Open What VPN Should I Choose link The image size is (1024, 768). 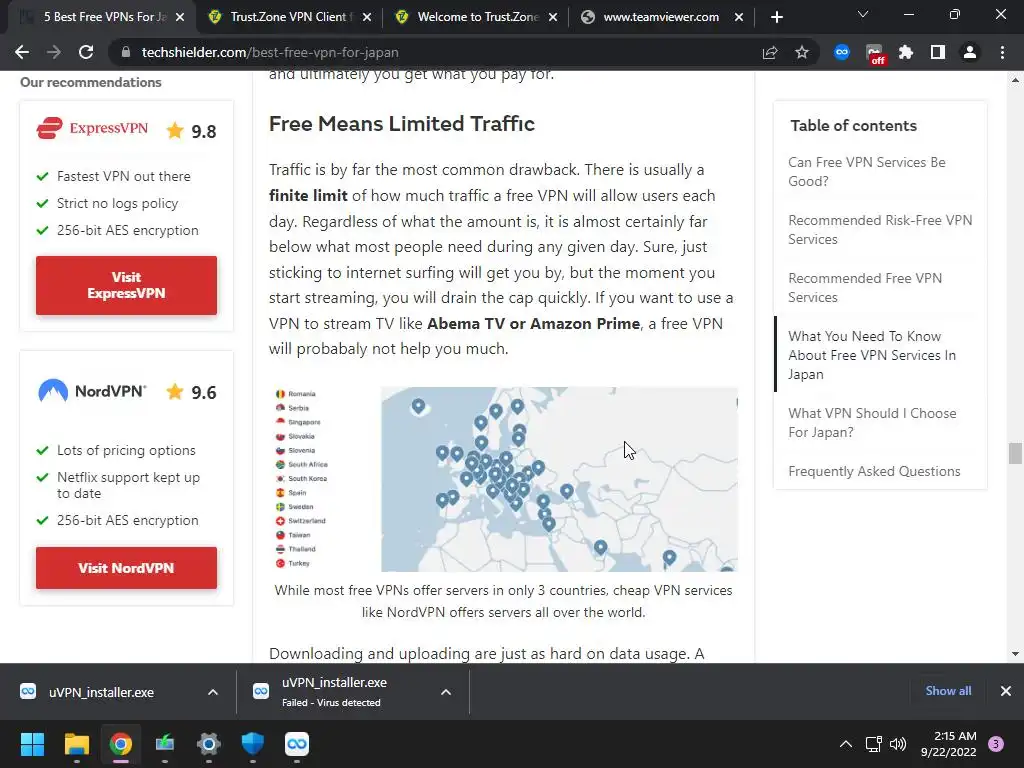pos(872,423)
